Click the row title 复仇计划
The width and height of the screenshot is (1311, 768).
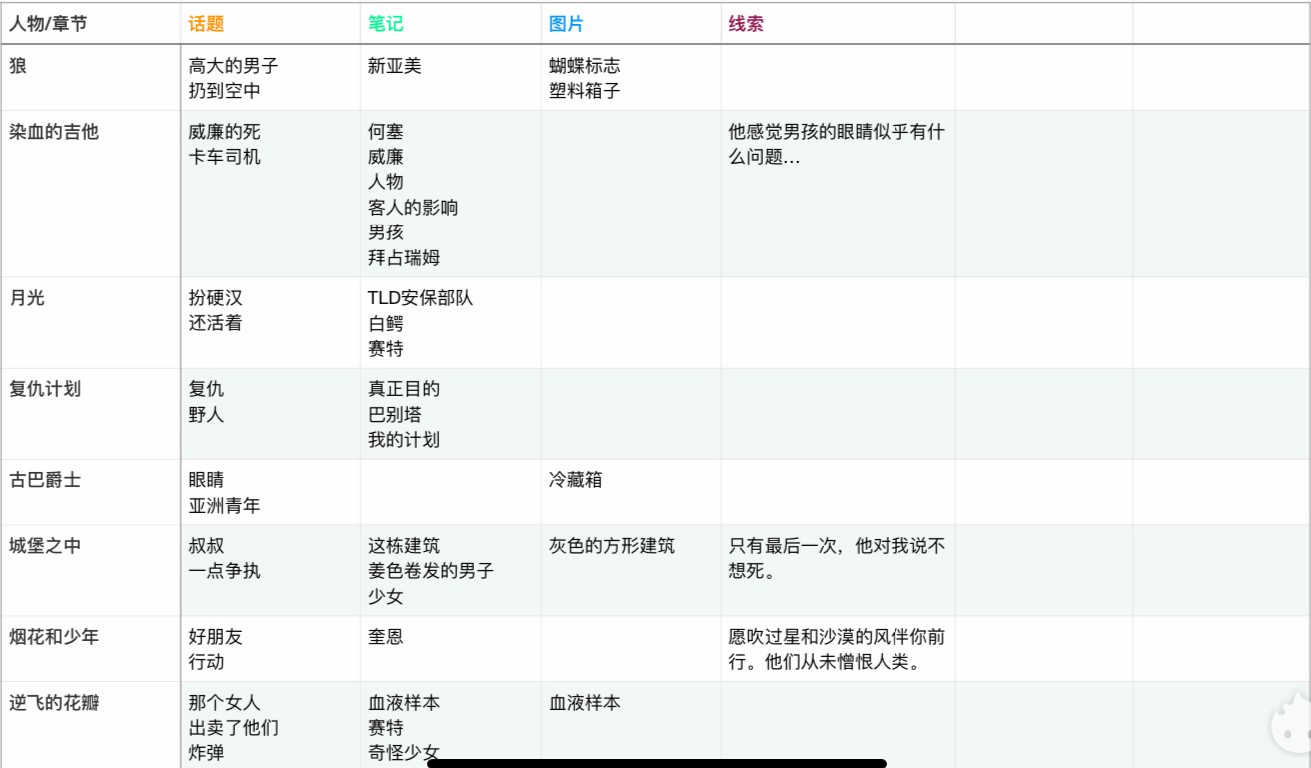[45, 389]
